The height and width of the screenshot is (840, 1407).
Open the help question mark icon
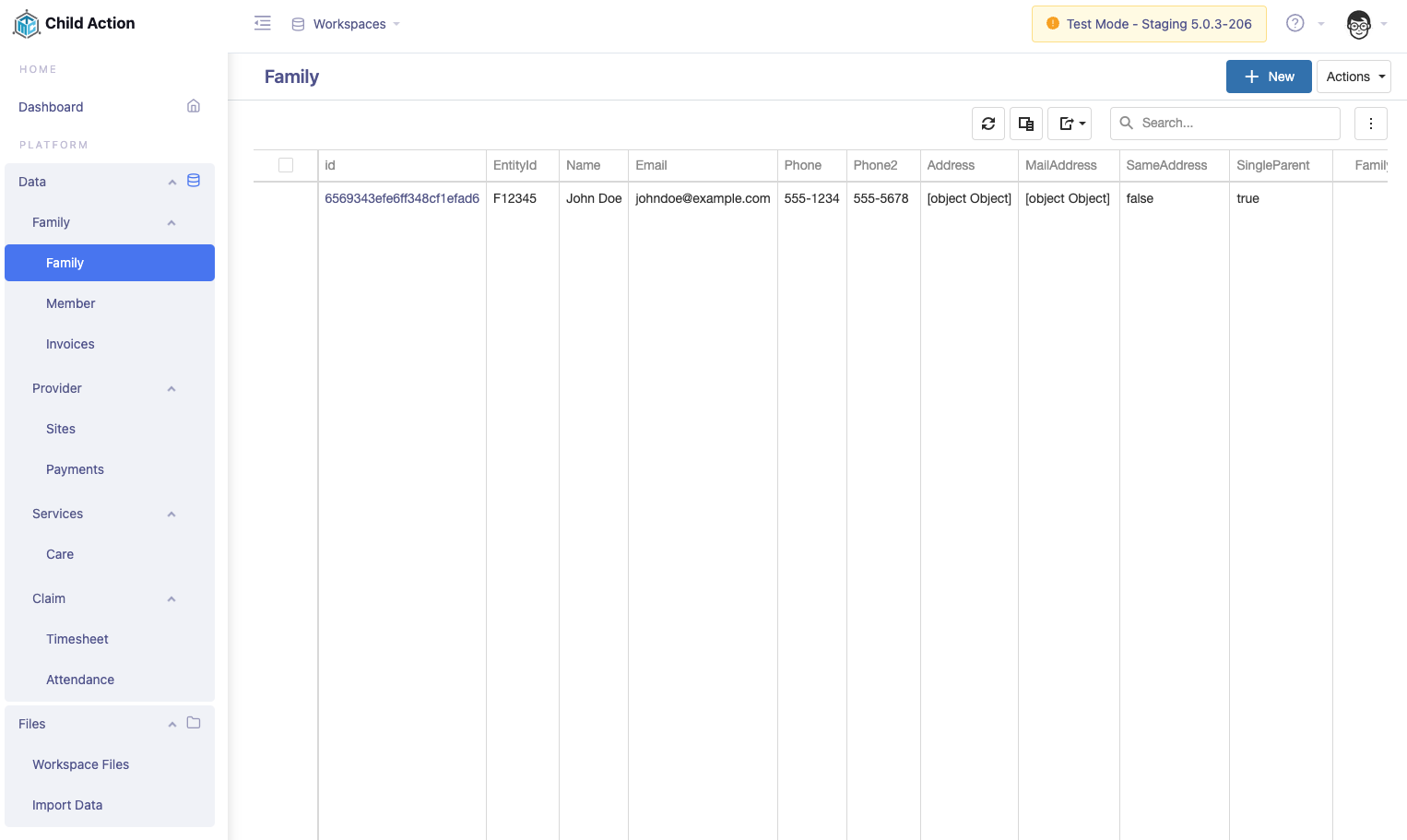pyautogui.click(x=1294, y=23)
